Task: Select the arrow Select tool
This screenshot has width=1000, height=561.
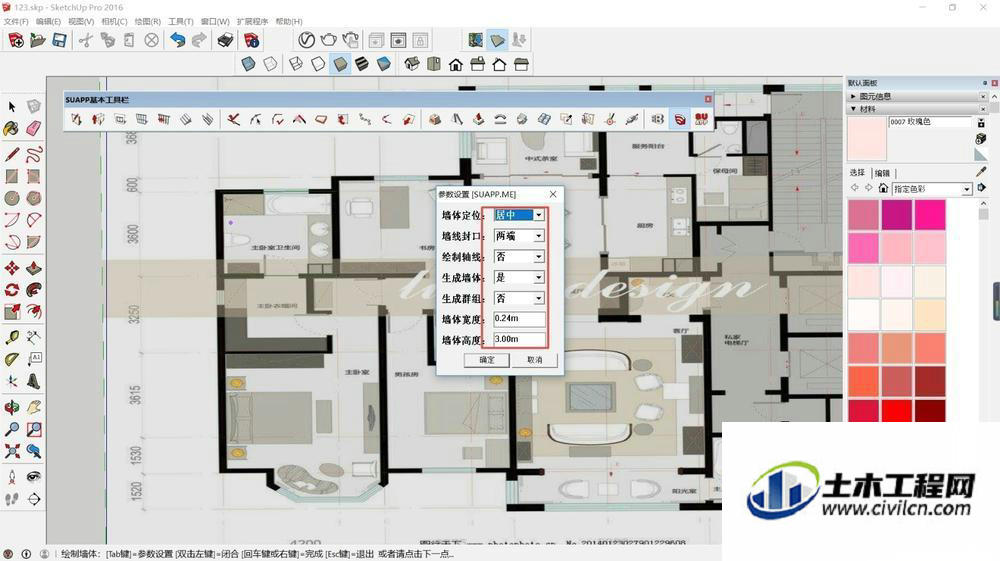Action: (x=11, y=106)
